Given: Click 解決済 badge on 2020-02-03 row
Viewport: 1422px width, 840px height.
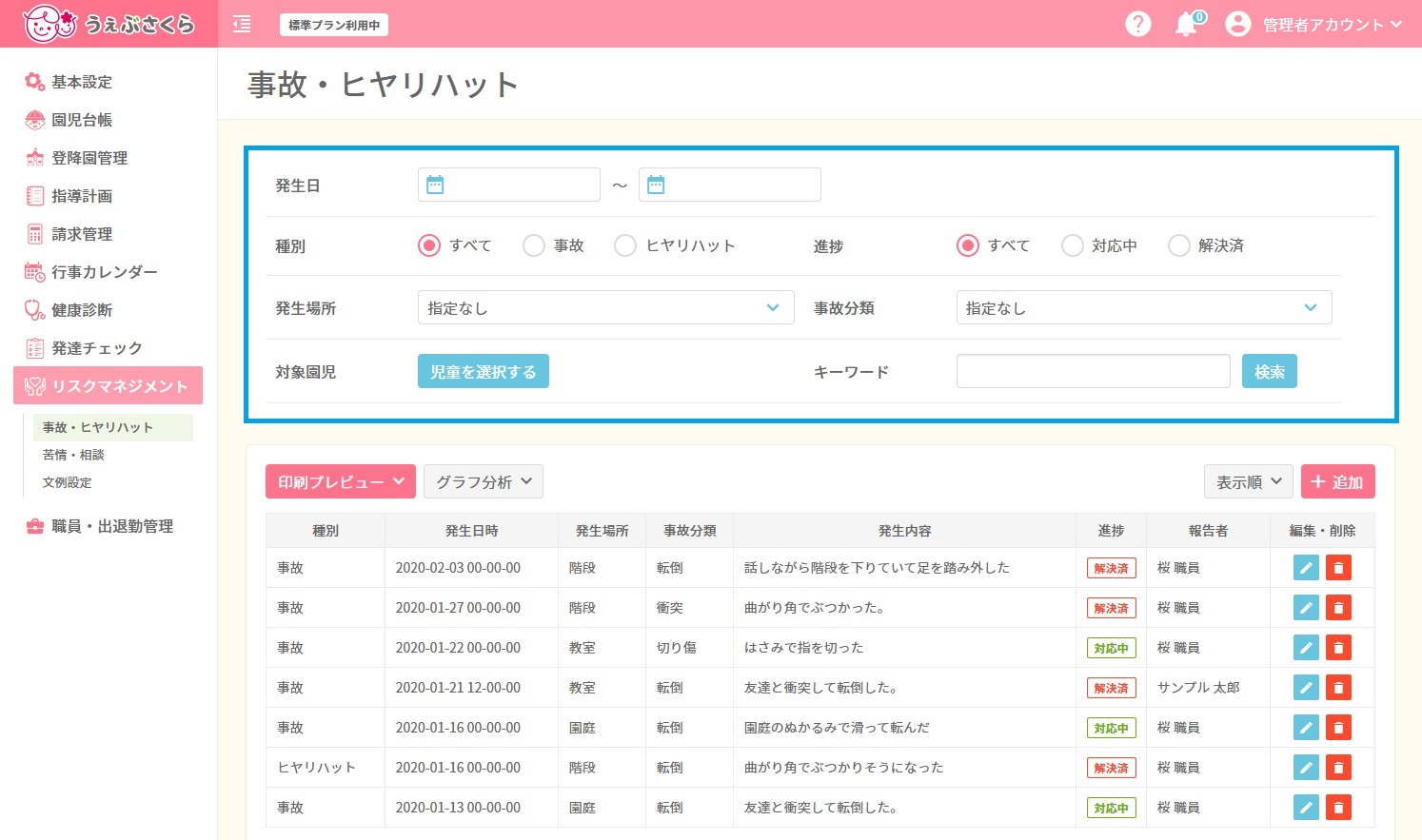Looking at the screenshot, I should [1111, 568].
